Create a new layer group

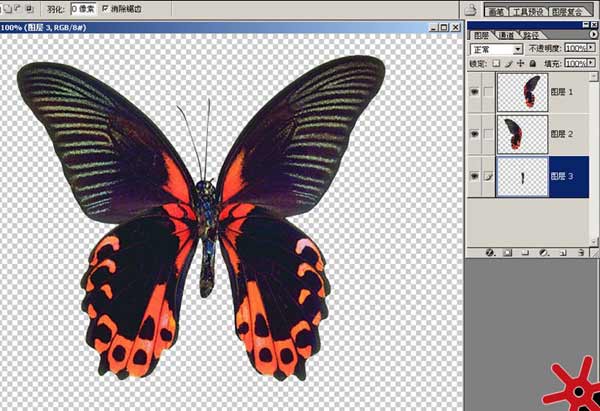coord(526,253)
